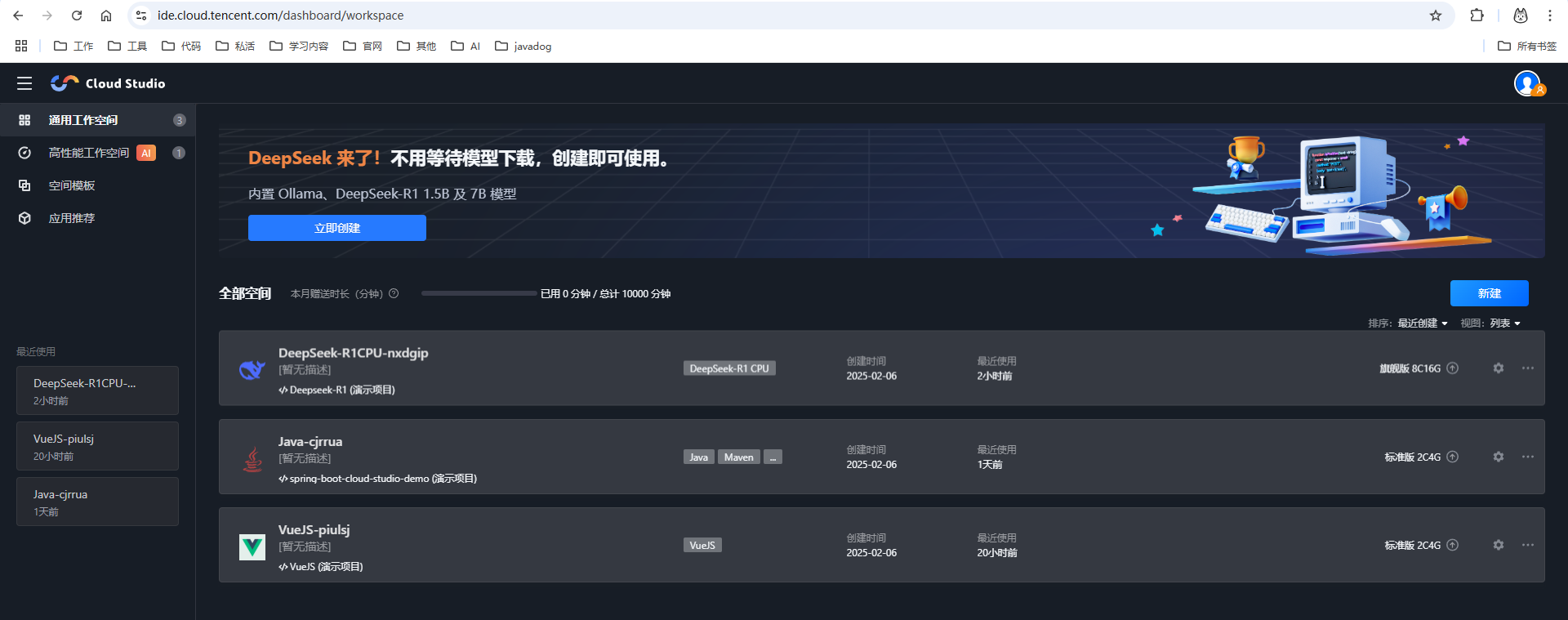Open view mode dropdown 列表

[1505, 323]
